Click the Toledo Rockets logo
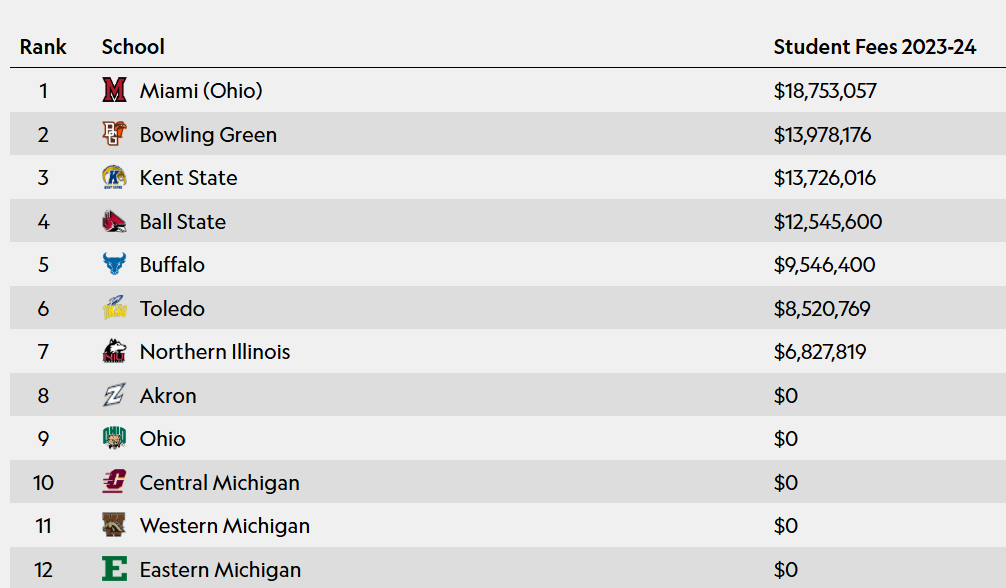1006x588 pixels. [x=114, y=308]
